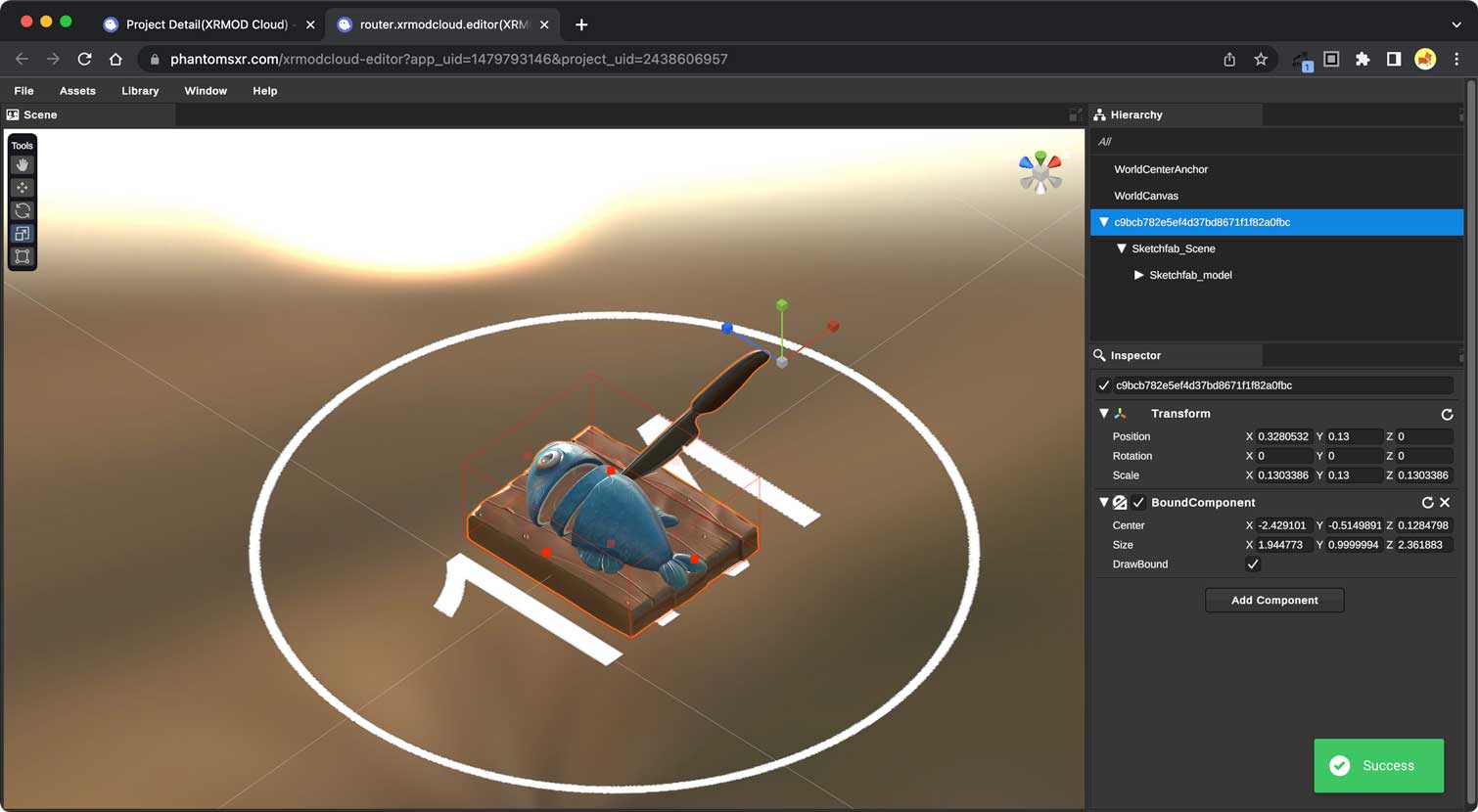Click the scene orientation gizmo
This screenshot has height=812, width=1478.
[1040, 173]
